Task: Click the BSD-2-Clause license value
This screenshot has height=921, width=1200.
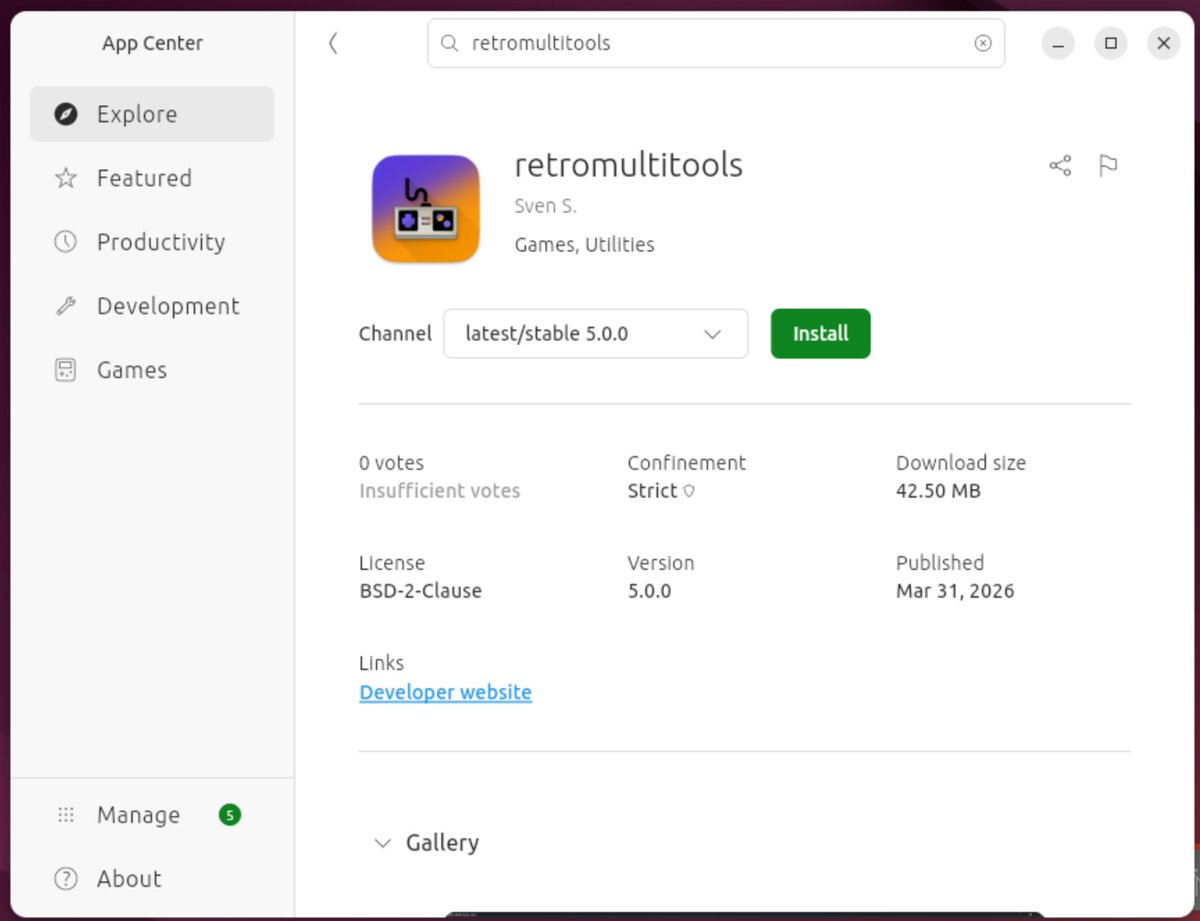Action: 420,591
